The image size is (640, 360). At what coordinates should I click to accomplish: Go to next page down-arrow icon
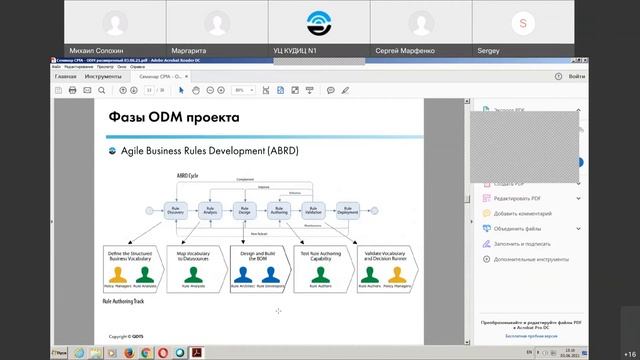[133, 90]
